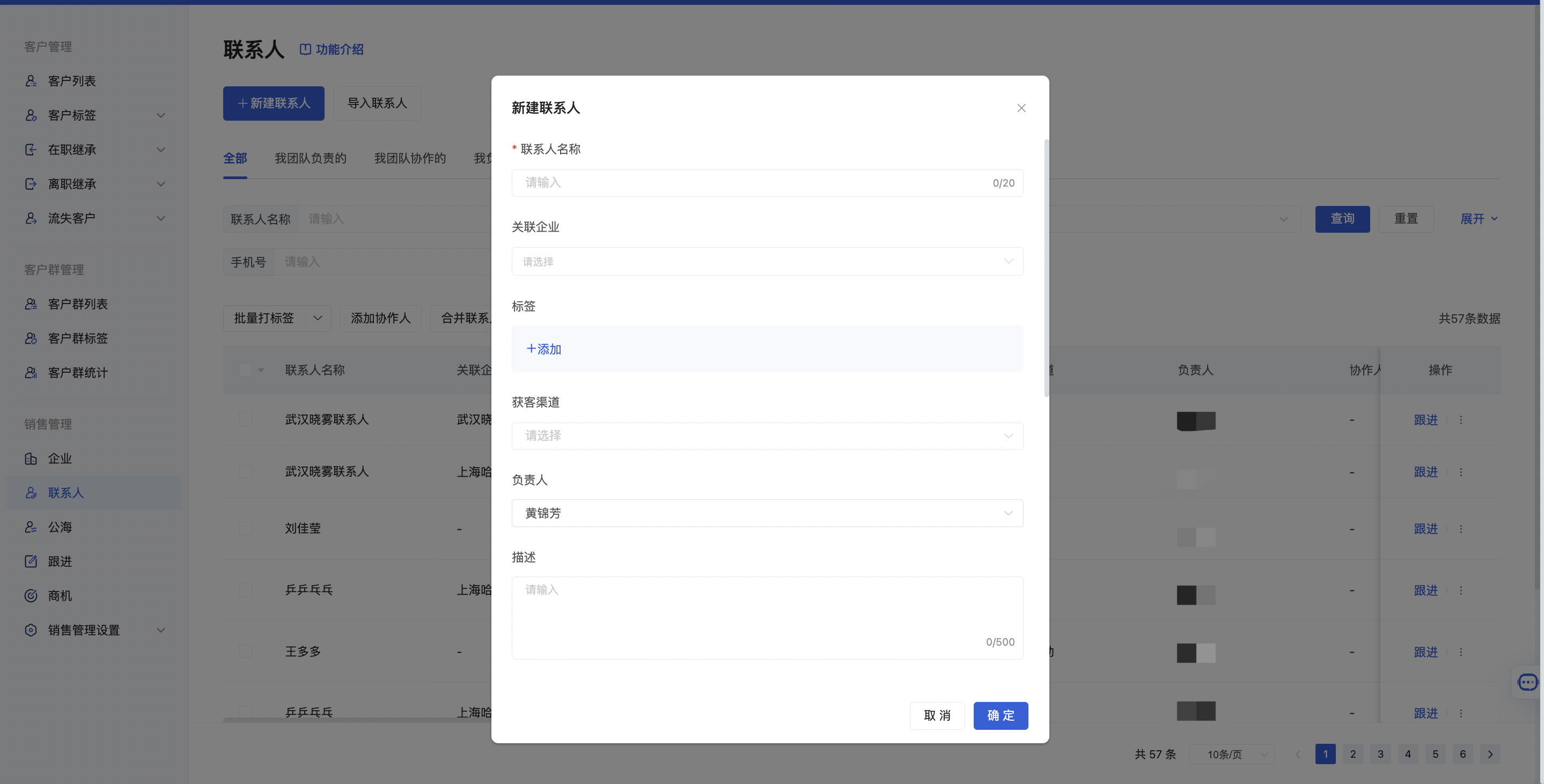Click +添加 to add a tag

coord(543,349)
